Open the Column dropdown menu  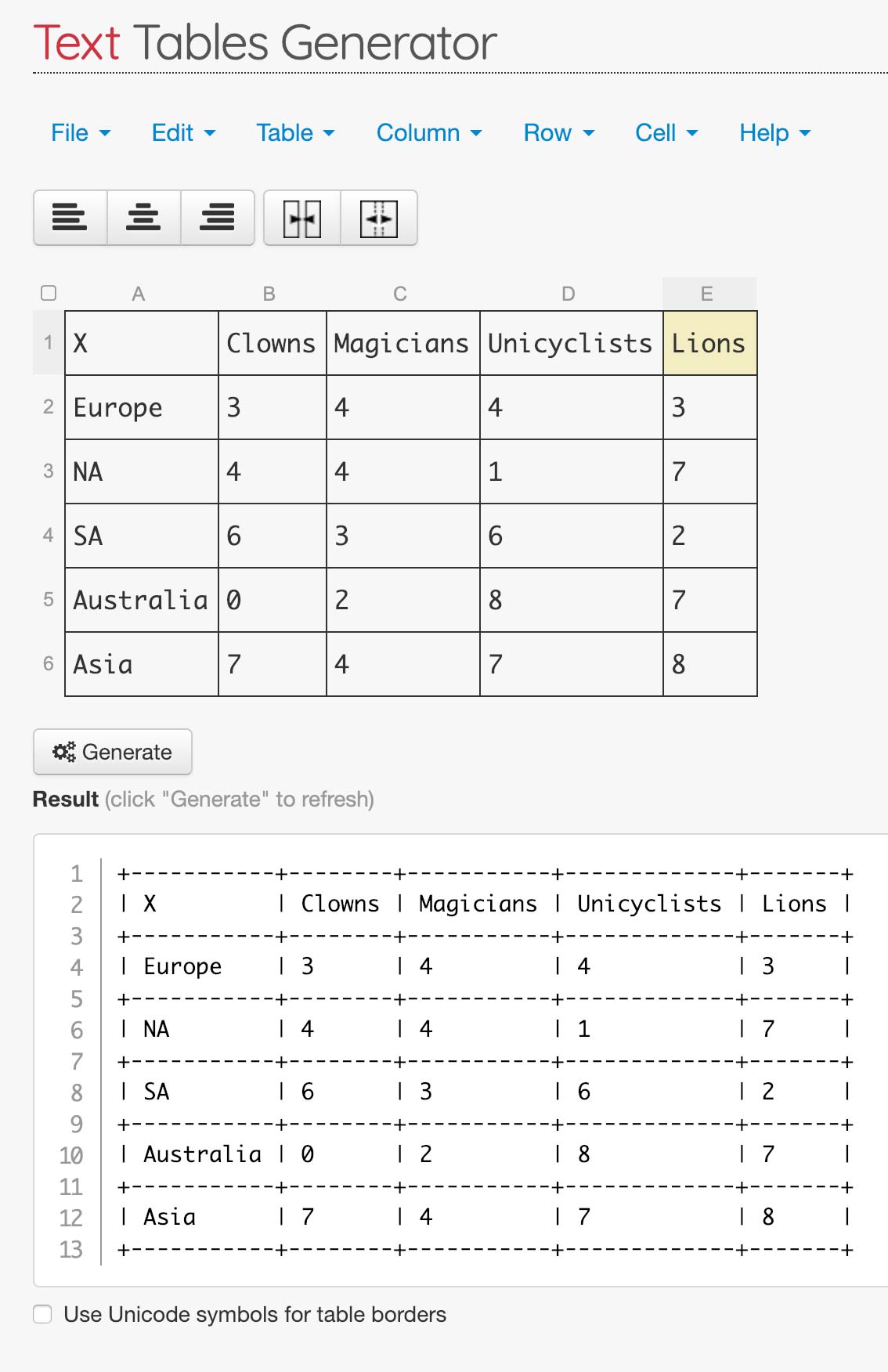click(428, 133)
